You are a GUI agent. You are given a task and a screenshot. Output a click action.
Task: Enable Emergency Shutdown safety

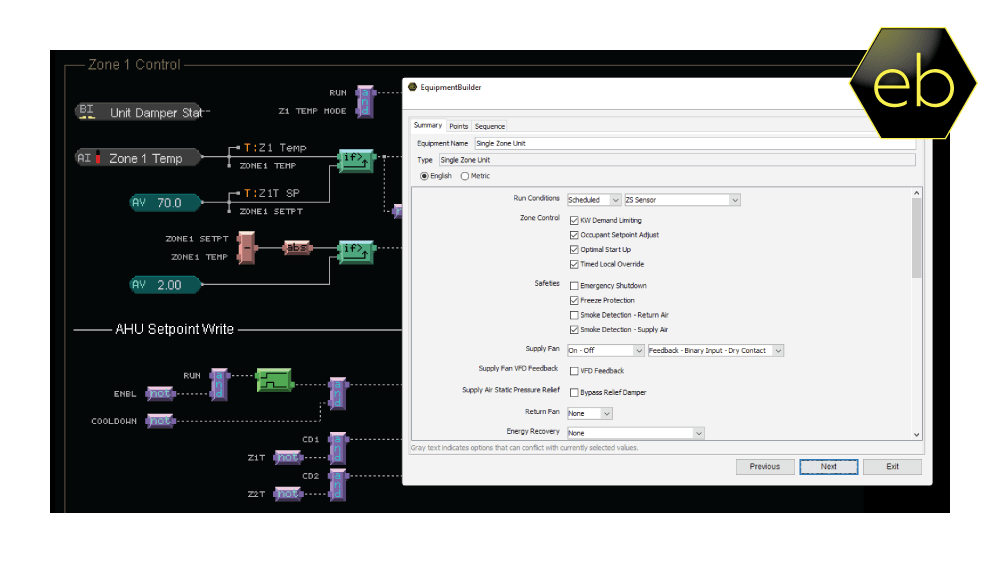[x=574, y=286]
